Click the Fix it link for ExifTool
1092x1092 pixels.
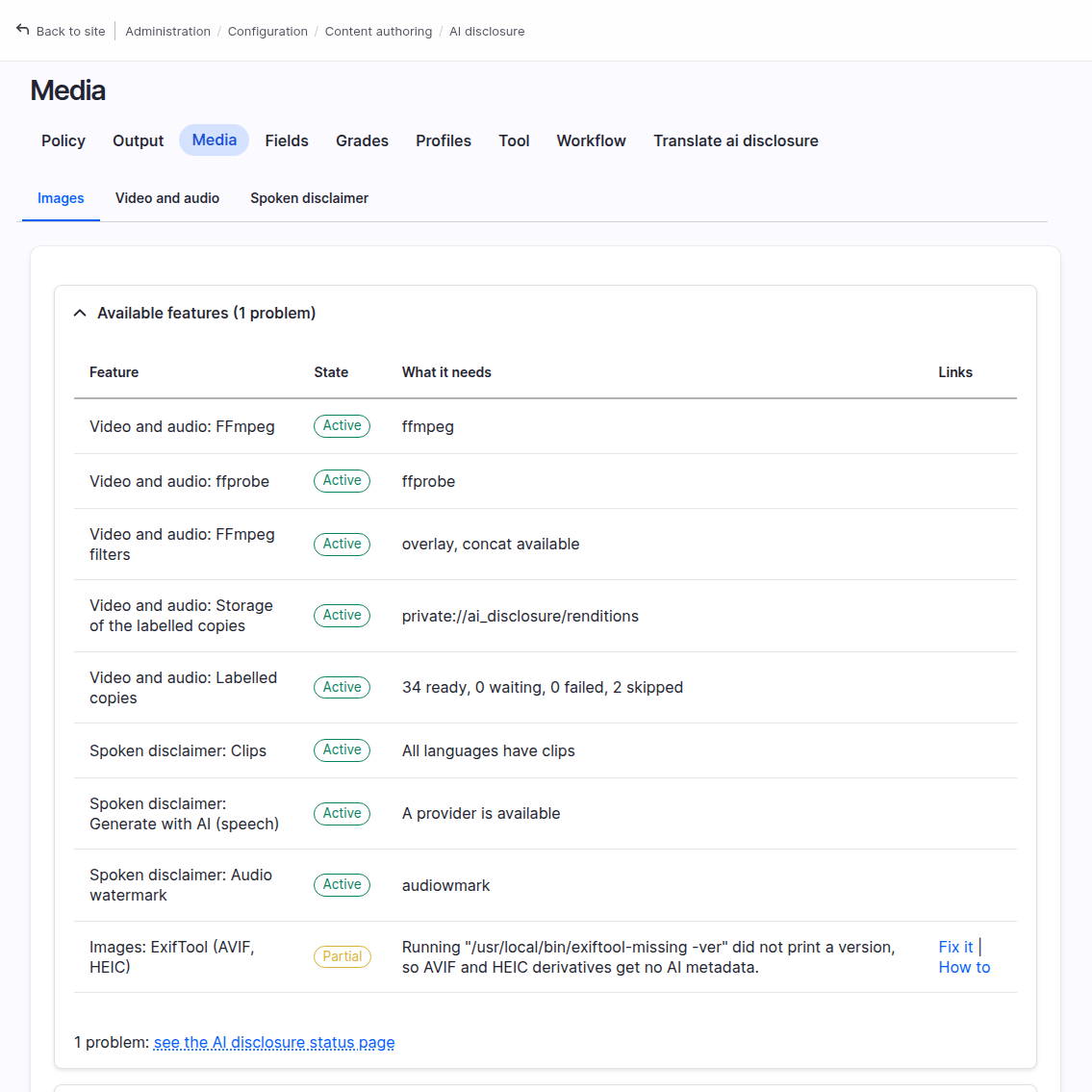point(955,947)
